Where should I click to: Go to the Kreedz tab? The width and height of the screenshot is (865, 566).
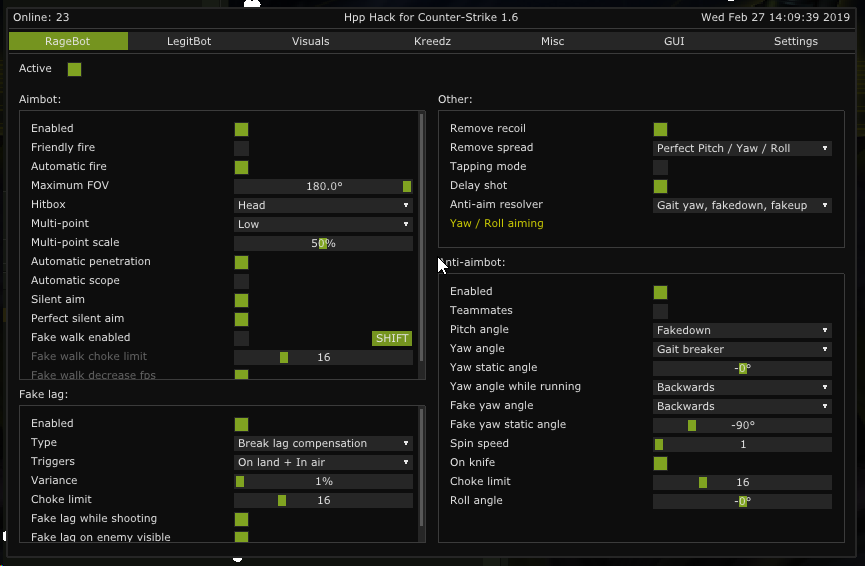tap(432, 41)
